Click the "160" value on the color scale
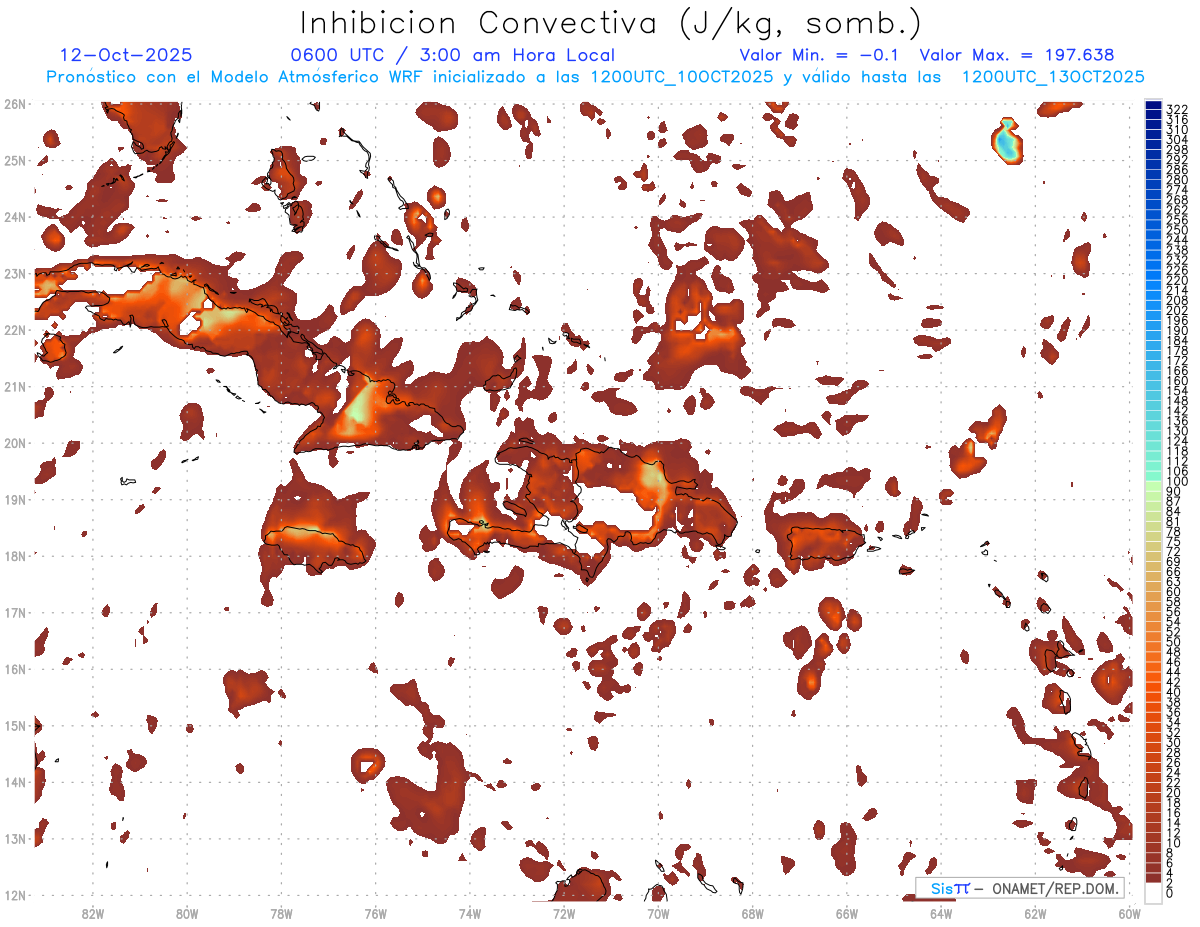 (x=1176, y=381)
